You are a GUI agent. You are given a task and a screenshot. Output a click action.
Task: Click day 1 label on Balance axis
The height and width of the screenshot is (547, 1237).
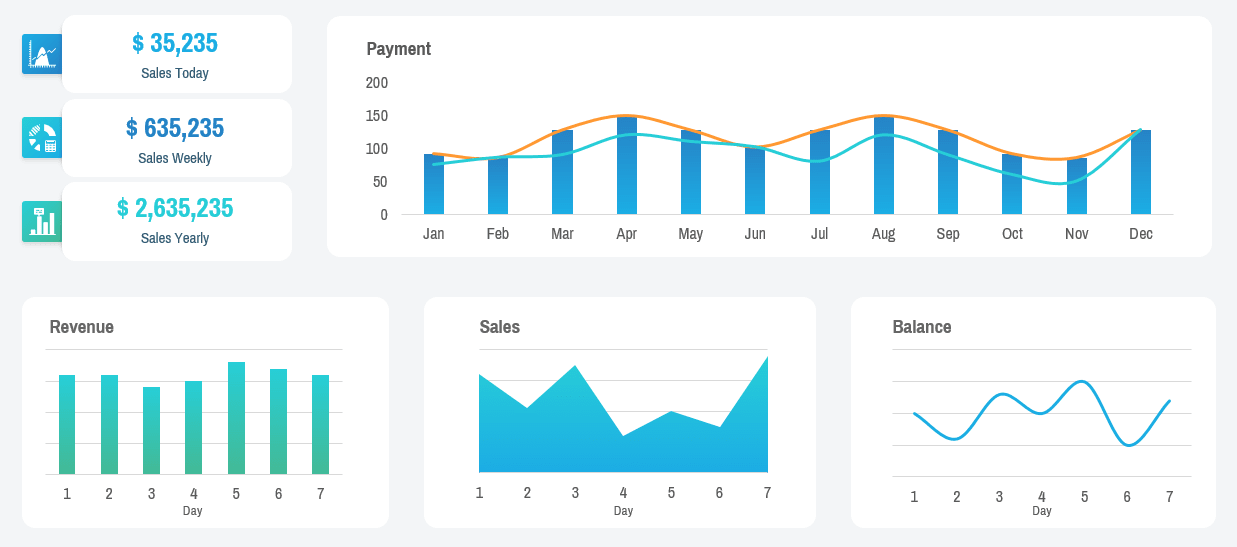click(x=914, y=497)
